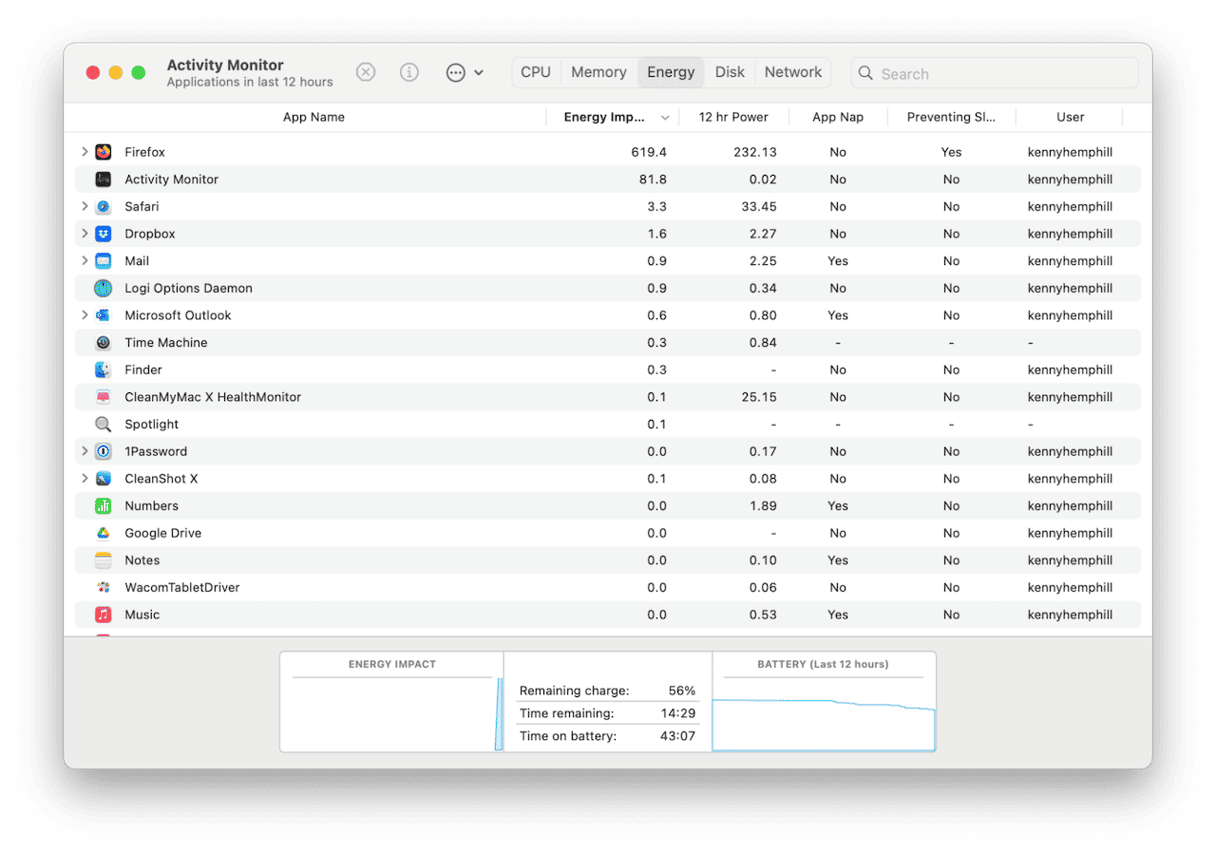Switch to the Memory tab
The image size is (1216, 853).
(x=598, y=72)
